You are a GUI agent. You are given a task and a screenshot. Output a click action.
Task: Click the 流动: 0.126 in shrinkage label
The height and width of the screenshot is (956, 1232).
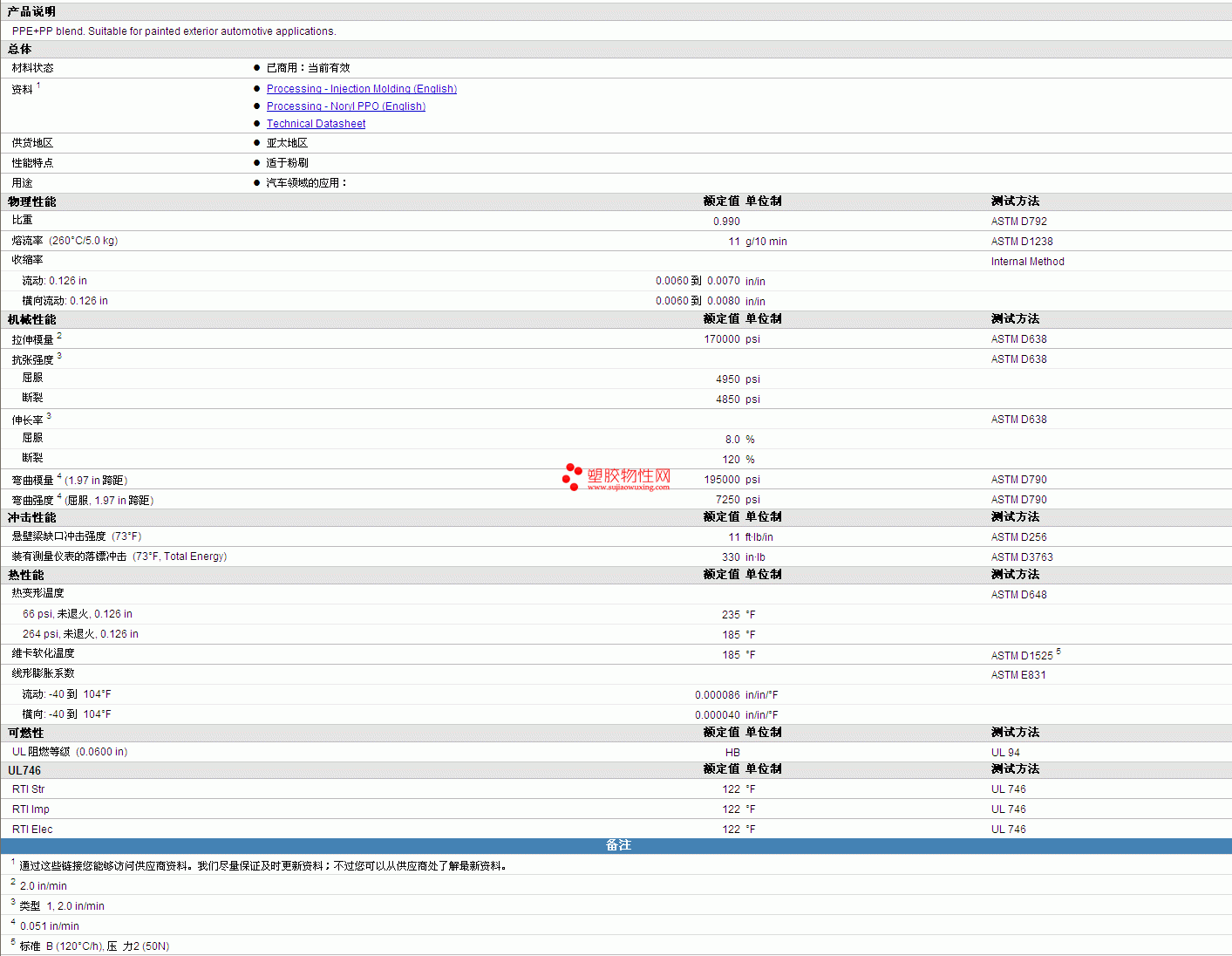click(x=54, y=281)
